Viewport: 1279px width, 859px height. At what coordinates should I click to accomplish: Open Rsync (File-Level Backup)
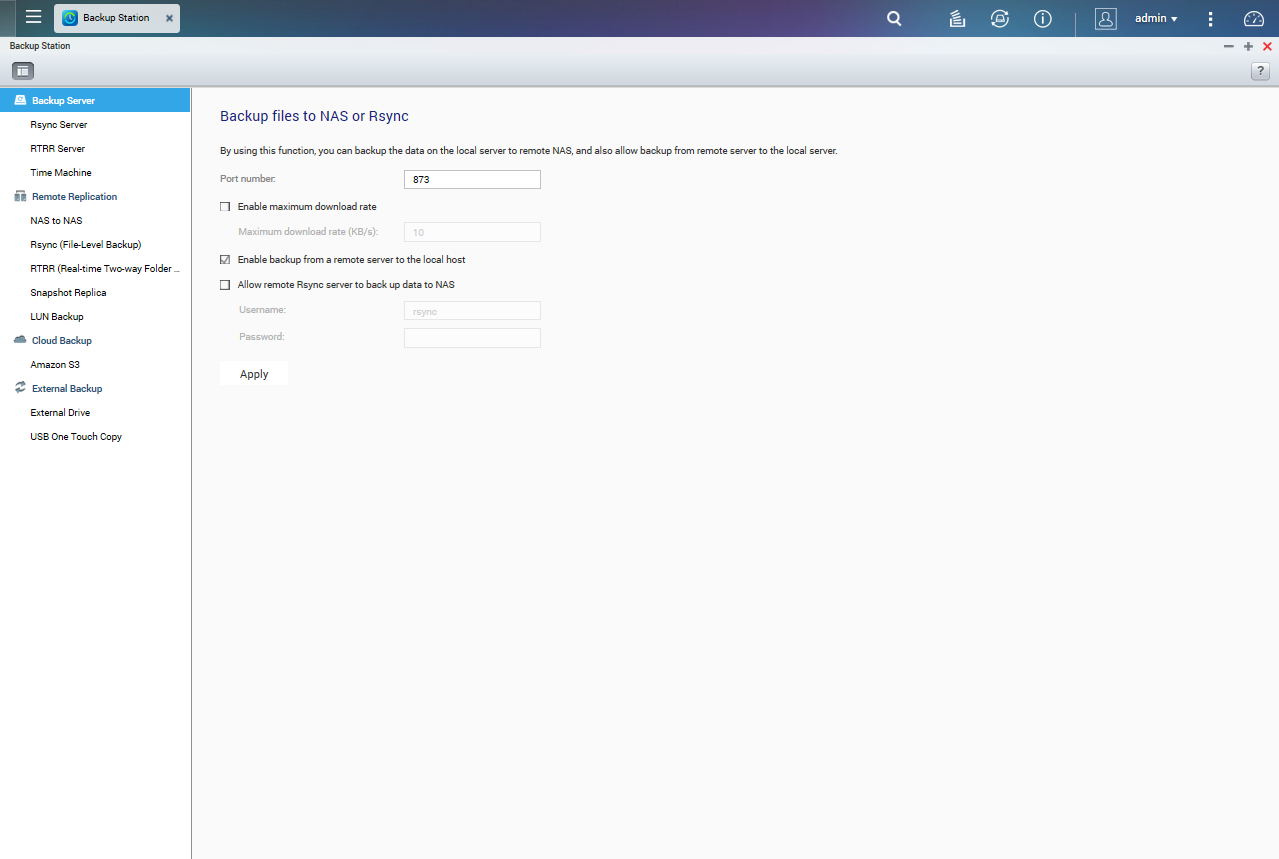86,245
